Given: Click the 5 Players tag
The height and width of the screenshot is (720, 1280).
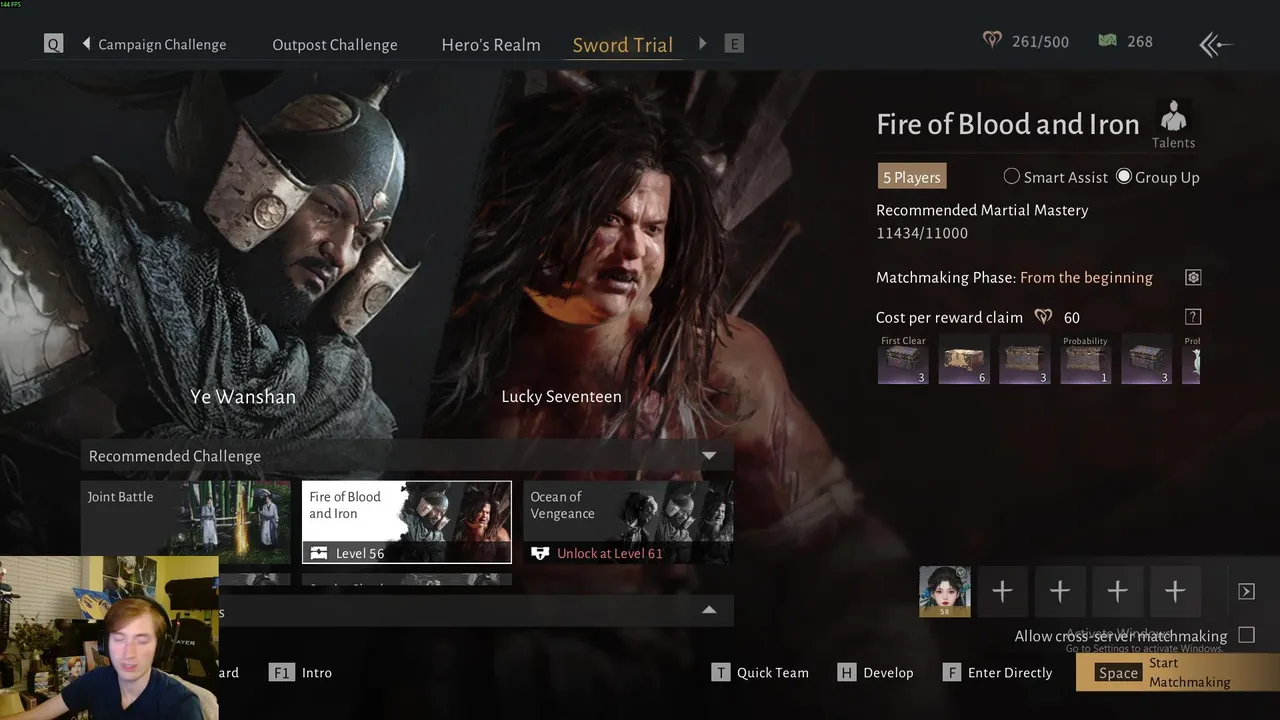Looking at the screenshot, I should 912,177.
